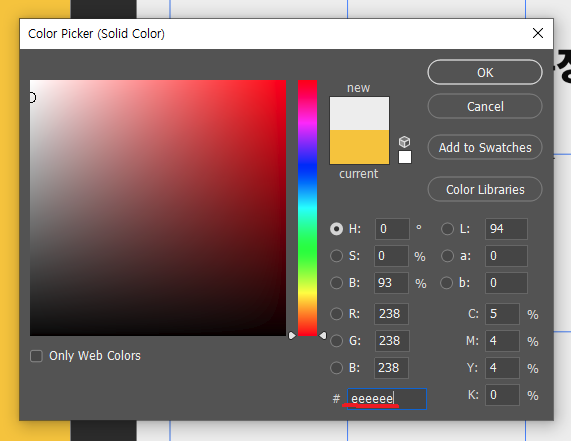The width and height of the screenshot is (571, 441).
Task: Click the color field picker circle marker
Action: pos(32,98)
